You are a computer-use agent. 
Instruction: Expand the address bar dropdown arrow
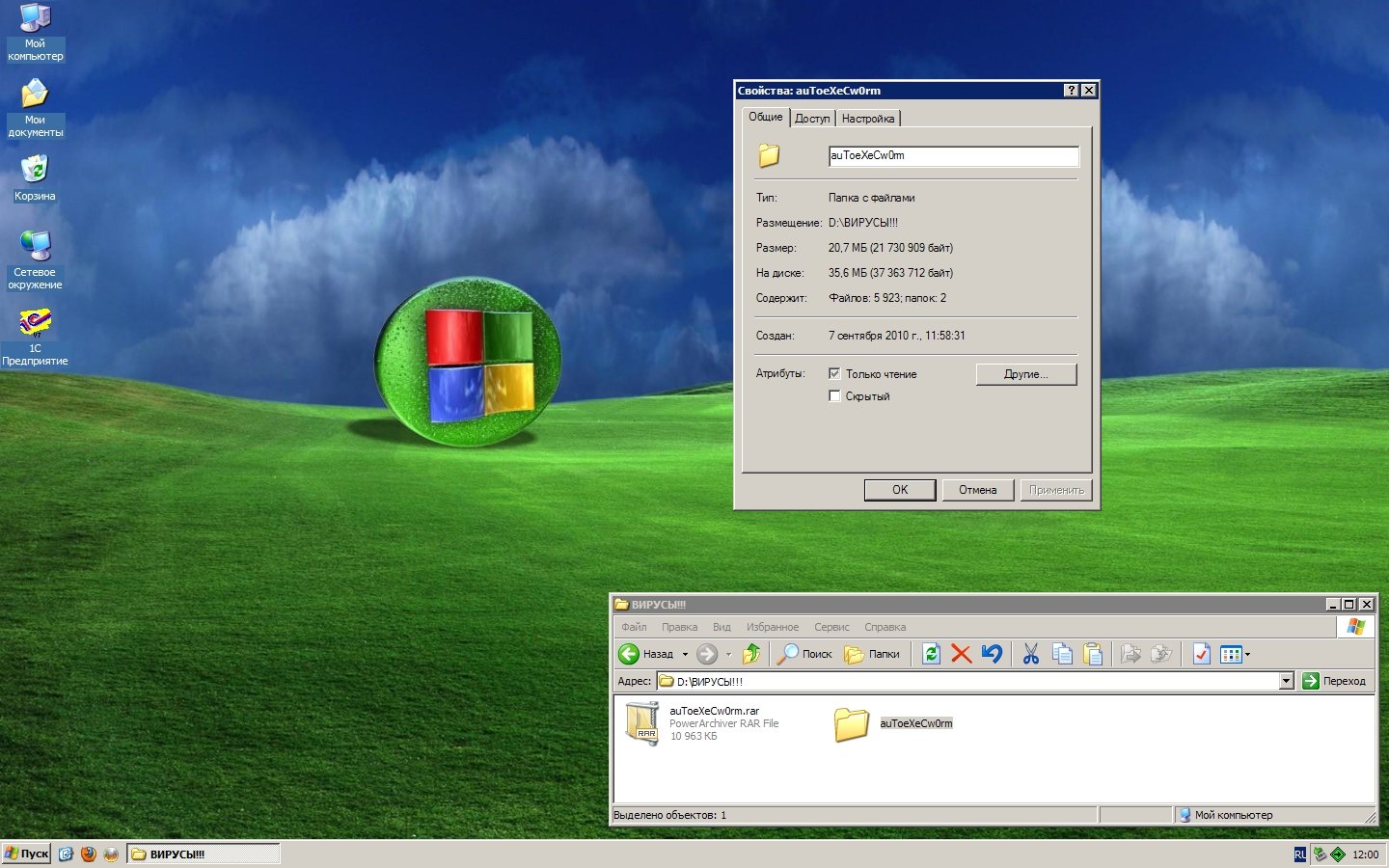(1286, 681)
